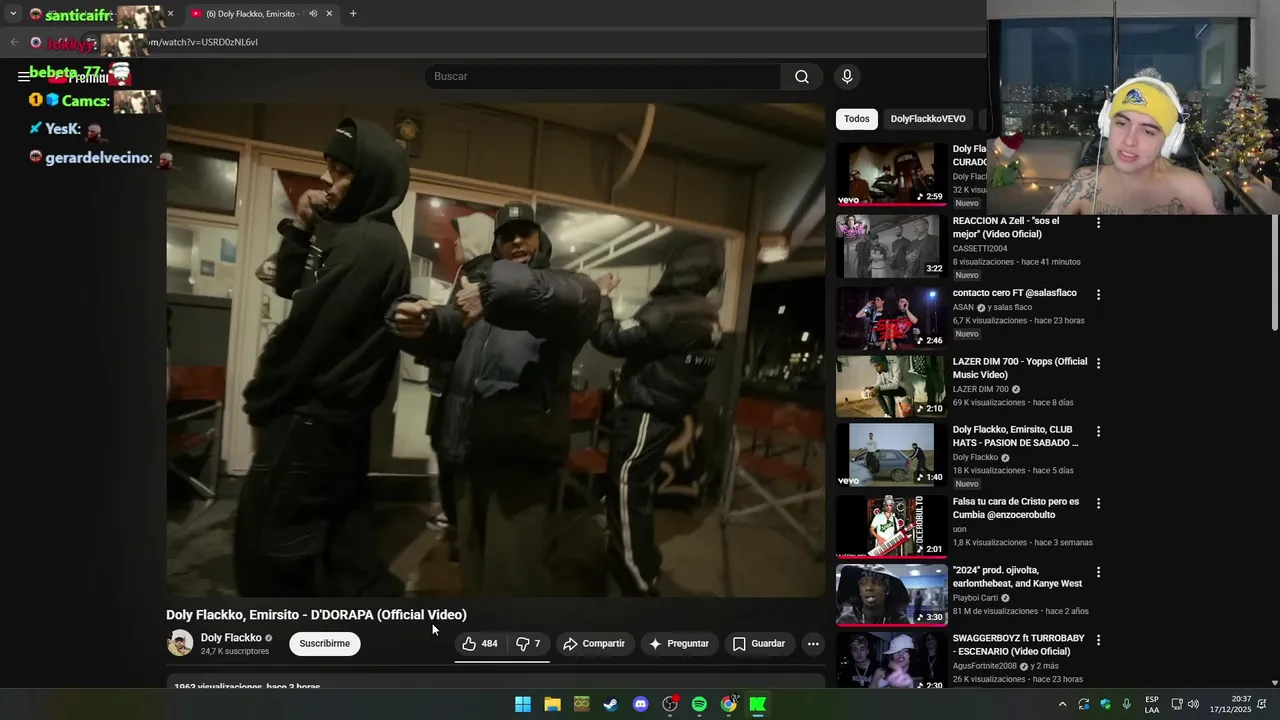The height and width of the screenshot is (720, 1280).
Task: Open the YouTube hamburger guide menu
Action: tap(24, 77)
